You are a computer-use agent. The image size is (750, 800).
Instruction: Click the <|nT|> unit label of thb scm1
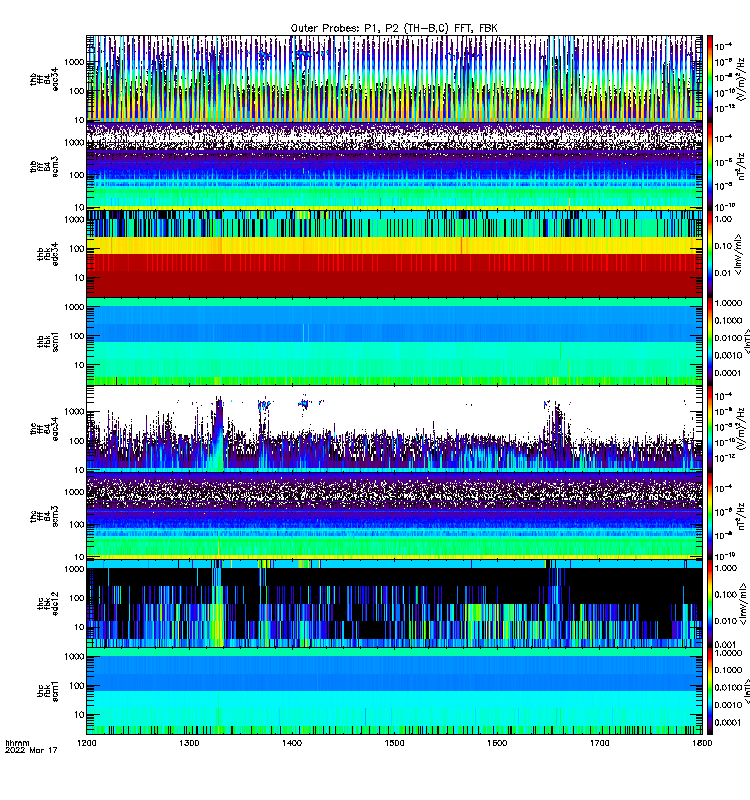pyautogui.click(x=747, y=341)
